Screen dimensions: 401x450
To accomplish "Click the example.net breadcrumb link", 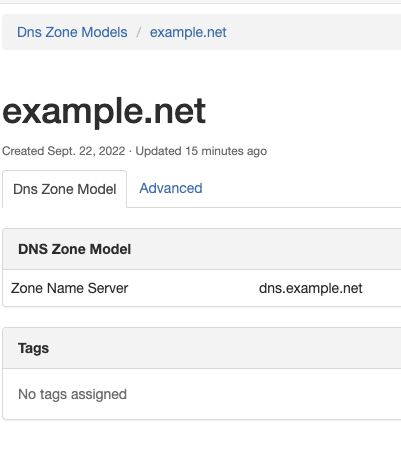I will (188, 32).
